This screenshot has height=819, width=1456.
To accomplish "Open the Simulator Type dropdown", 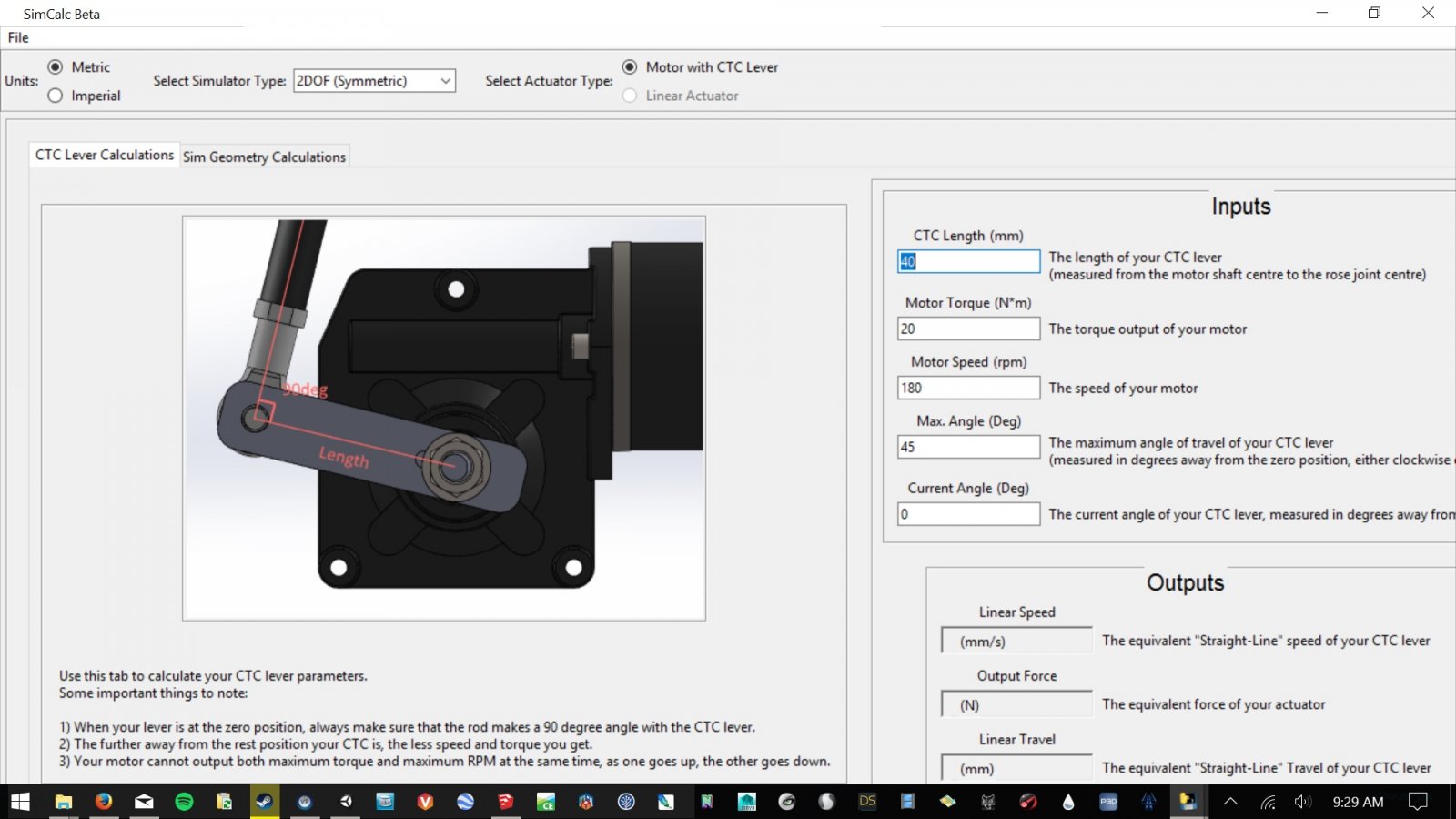I will (374, 81).
